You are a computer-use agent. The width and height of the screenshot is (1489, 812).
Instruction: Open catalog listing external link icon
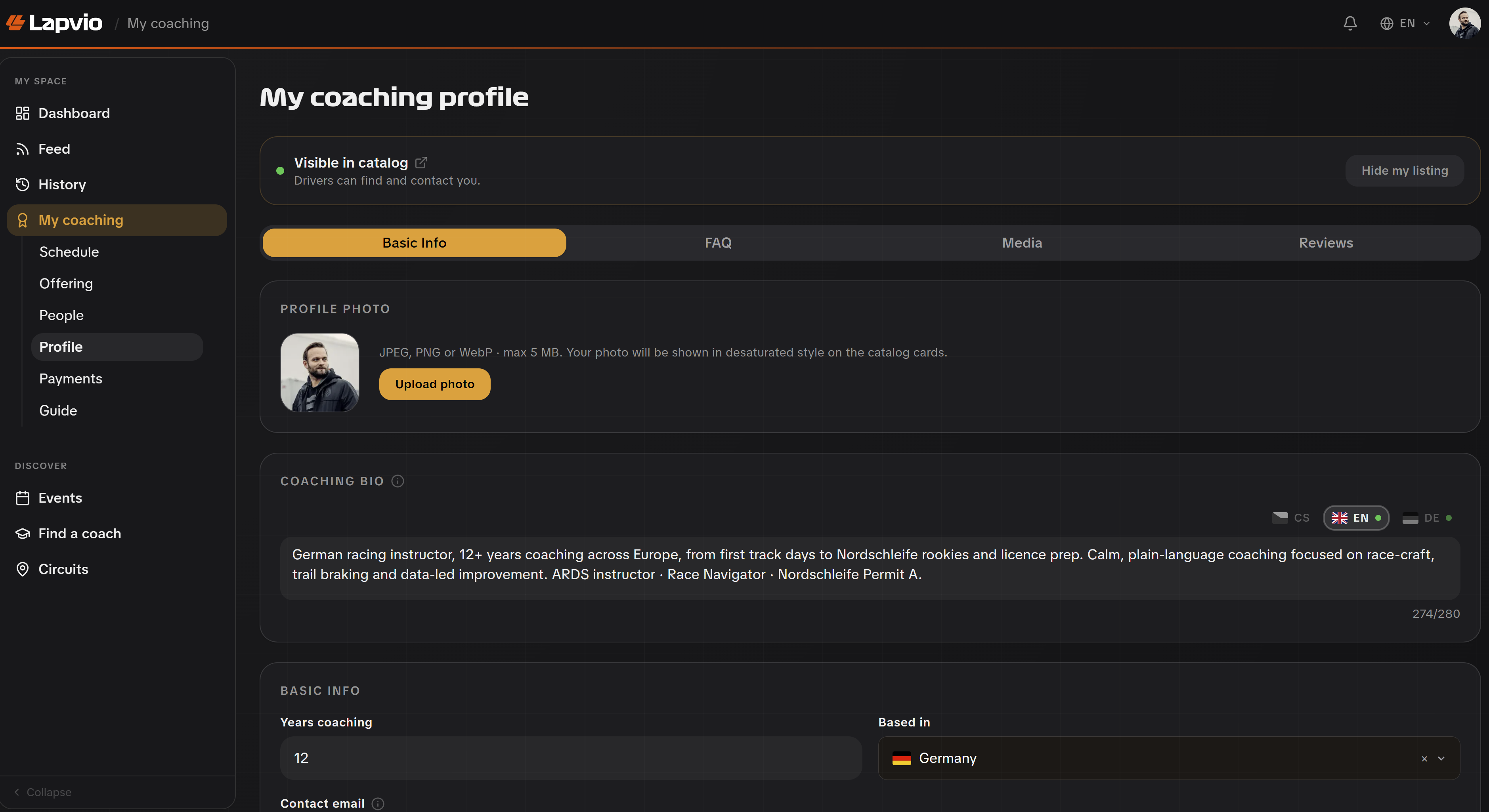pyautogui.click(x=421, y=163)
